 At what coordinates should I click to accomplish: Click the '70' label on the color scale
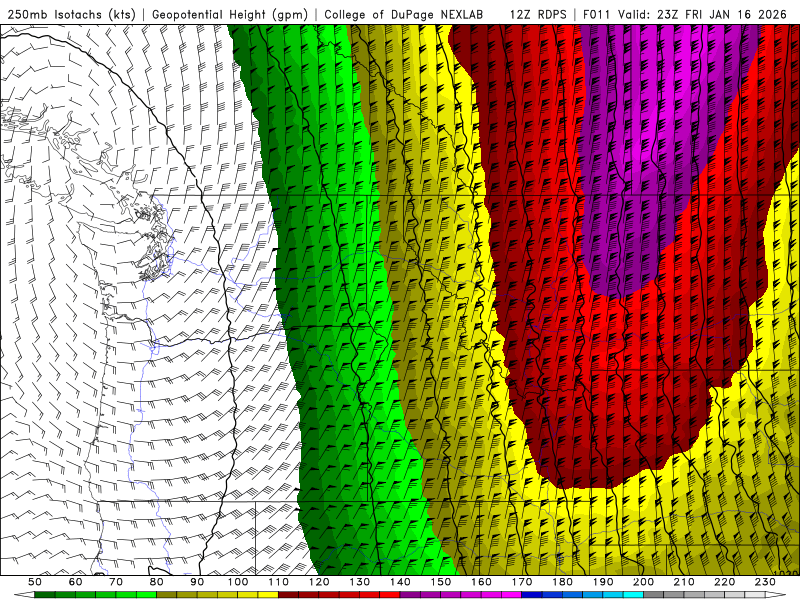[116, 582]
